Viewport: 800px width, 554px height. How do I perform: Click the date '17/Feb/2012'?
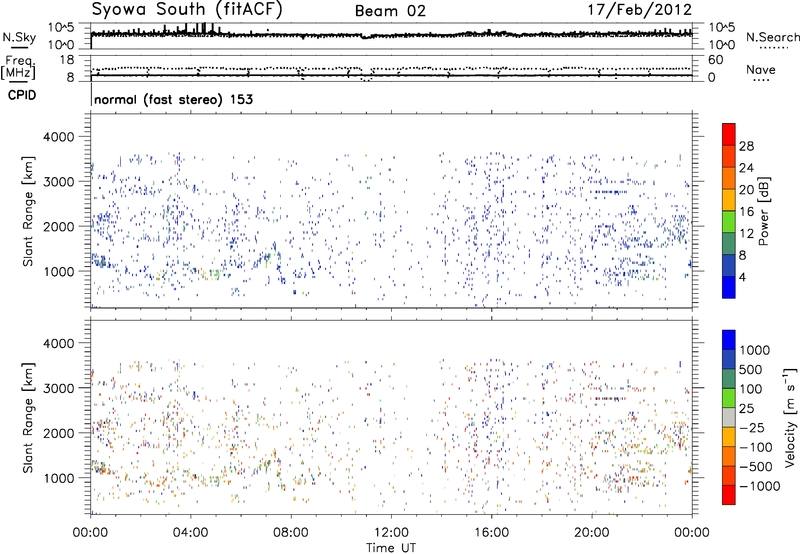click(640, 10)
